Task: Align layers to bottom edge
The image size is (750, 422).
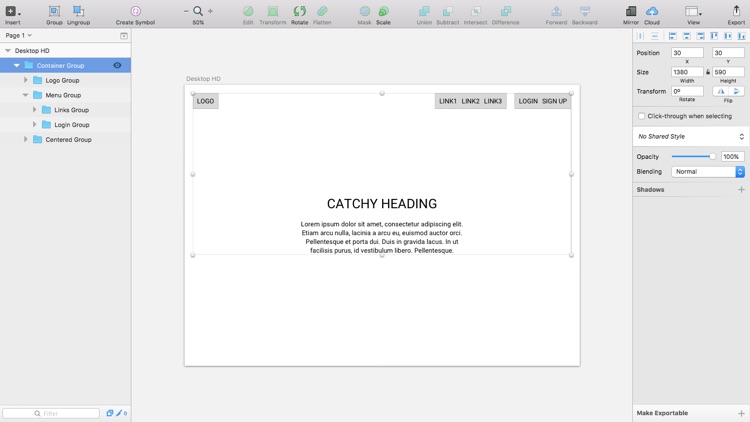Action: tap(741, 36)
